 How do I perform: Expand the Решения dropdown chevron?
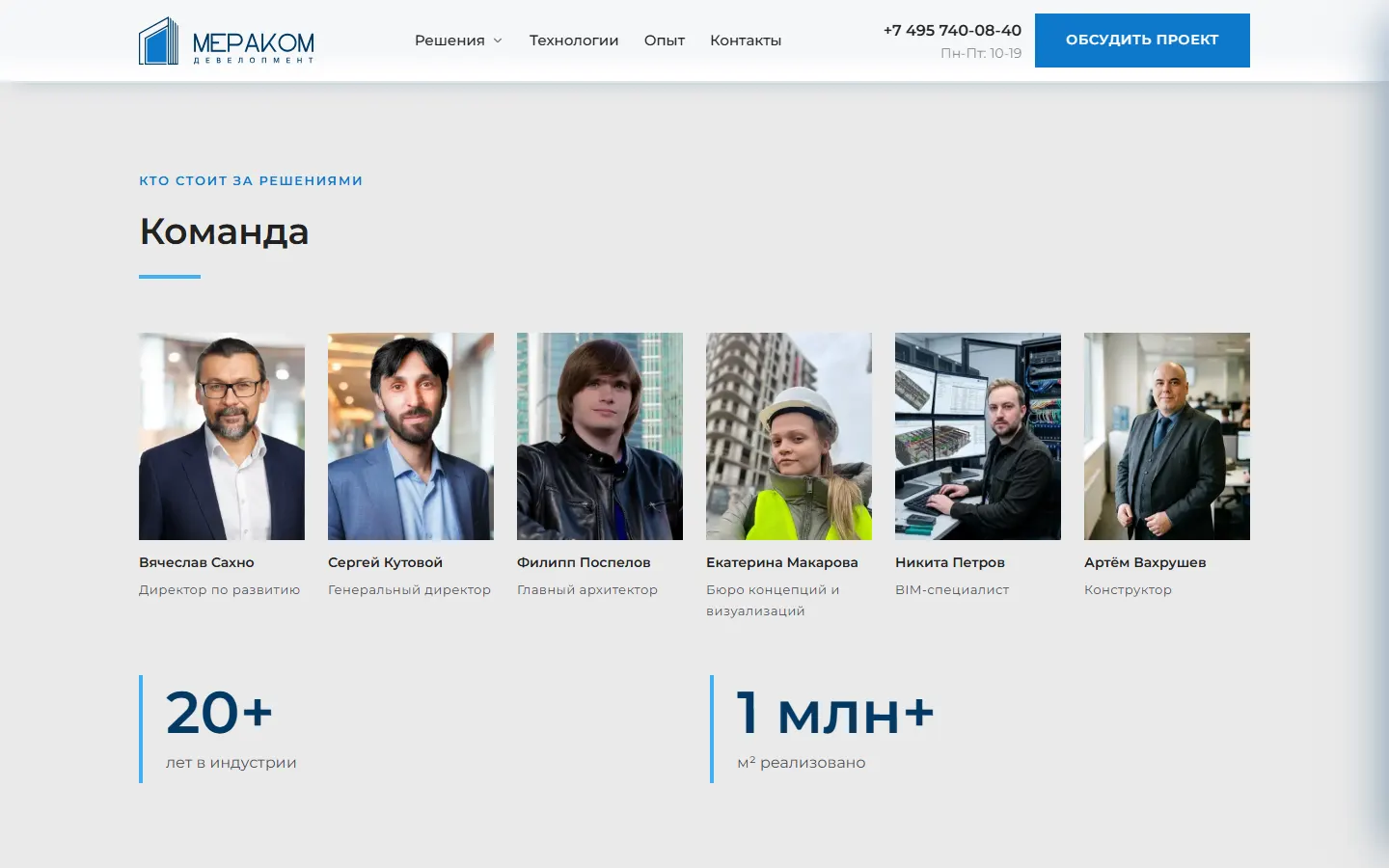(x=498, y=41)
